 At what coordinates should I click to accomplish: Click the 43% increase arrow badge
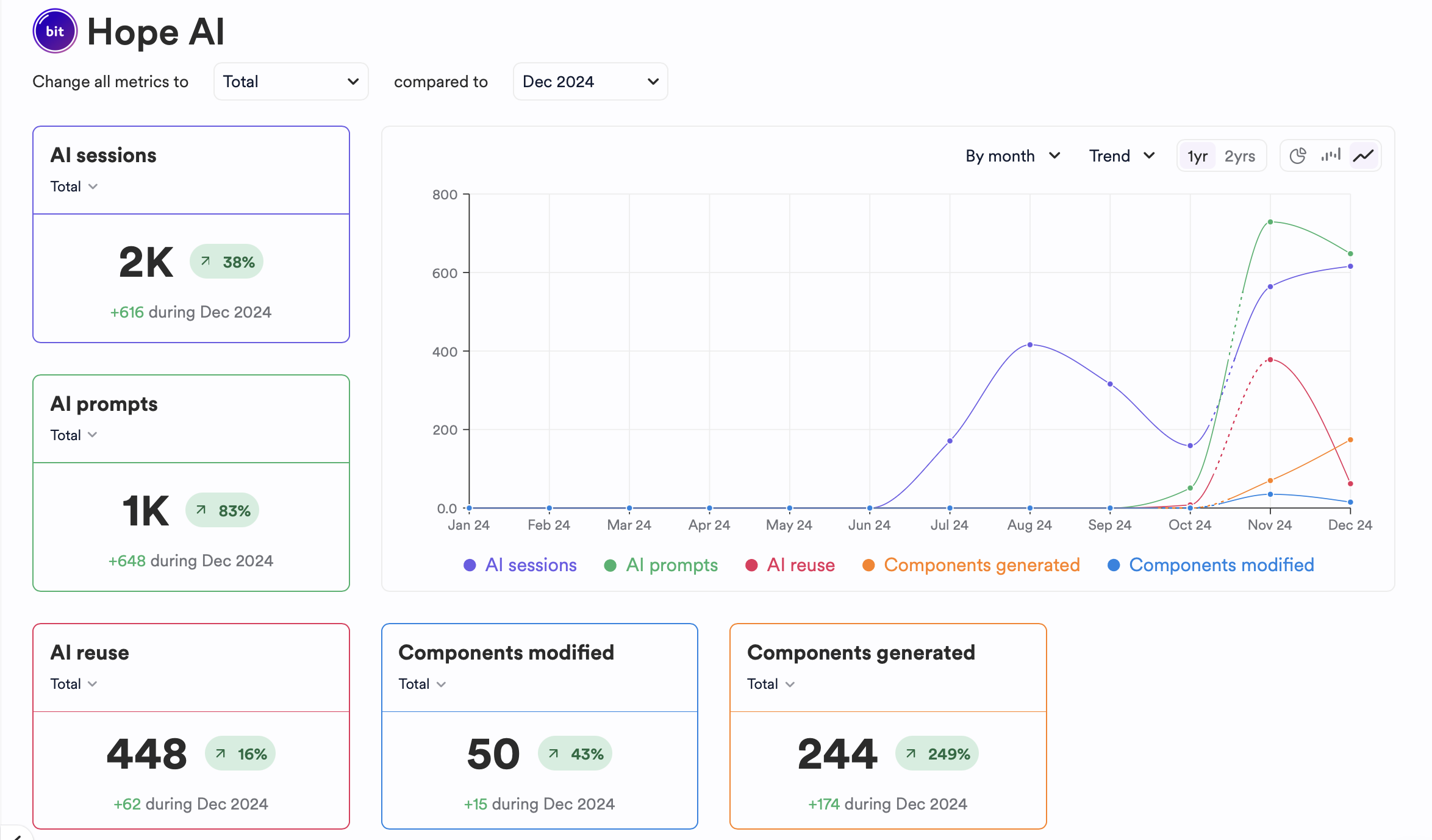[x=575, y=754]
